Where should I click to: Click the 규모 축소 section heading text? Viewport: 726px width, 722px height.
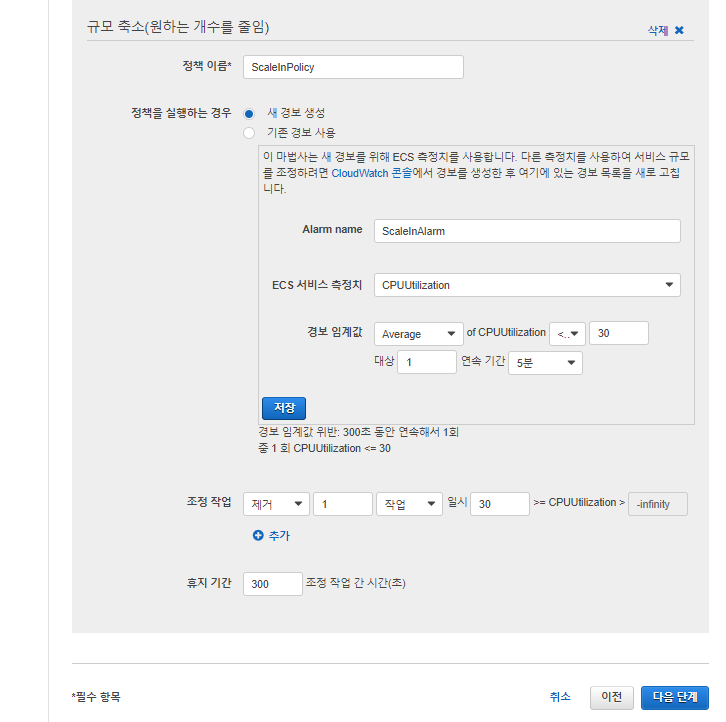[x=178, y=27]
